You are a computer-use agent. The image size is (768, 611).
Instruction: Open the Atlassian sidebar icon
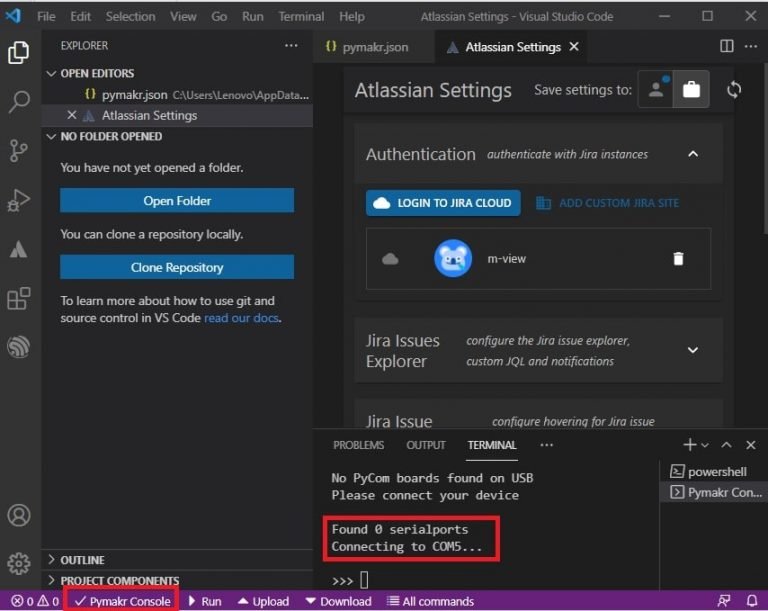(19, 250)
